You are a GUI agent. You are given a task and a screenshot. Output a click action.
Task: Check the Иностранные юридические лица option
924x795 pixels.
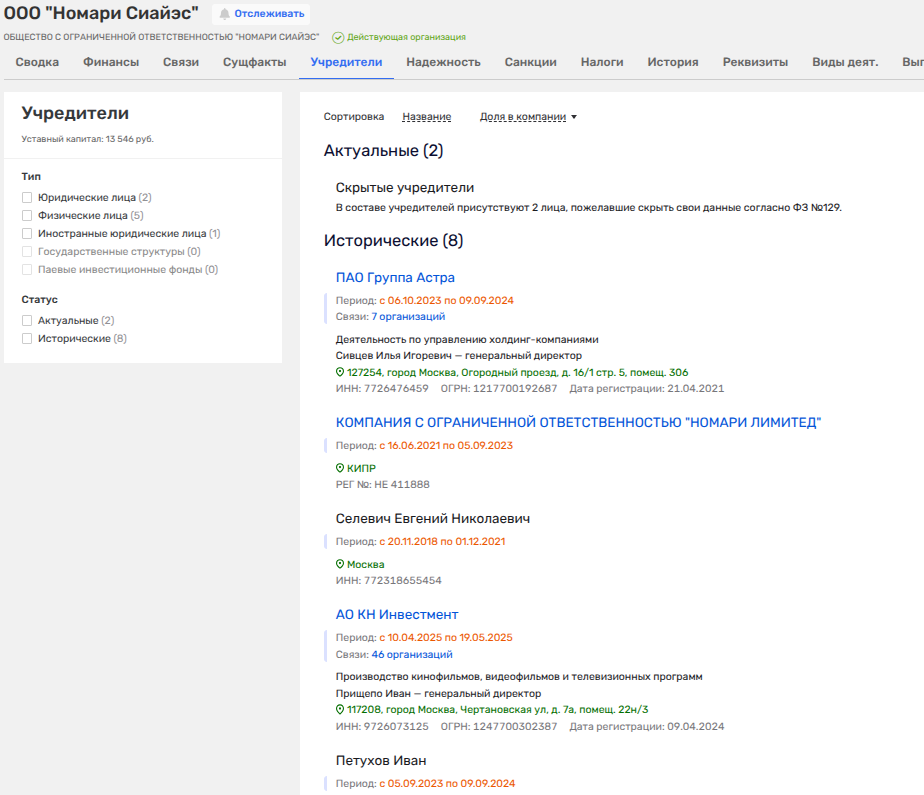point(28,233)
